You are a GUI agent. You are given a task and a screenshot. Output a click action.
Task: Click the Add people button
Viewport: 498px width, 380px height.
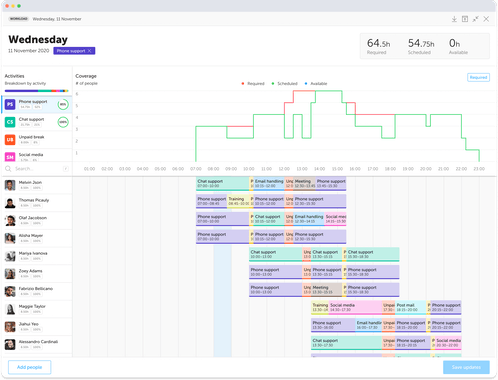click(29, 367)
